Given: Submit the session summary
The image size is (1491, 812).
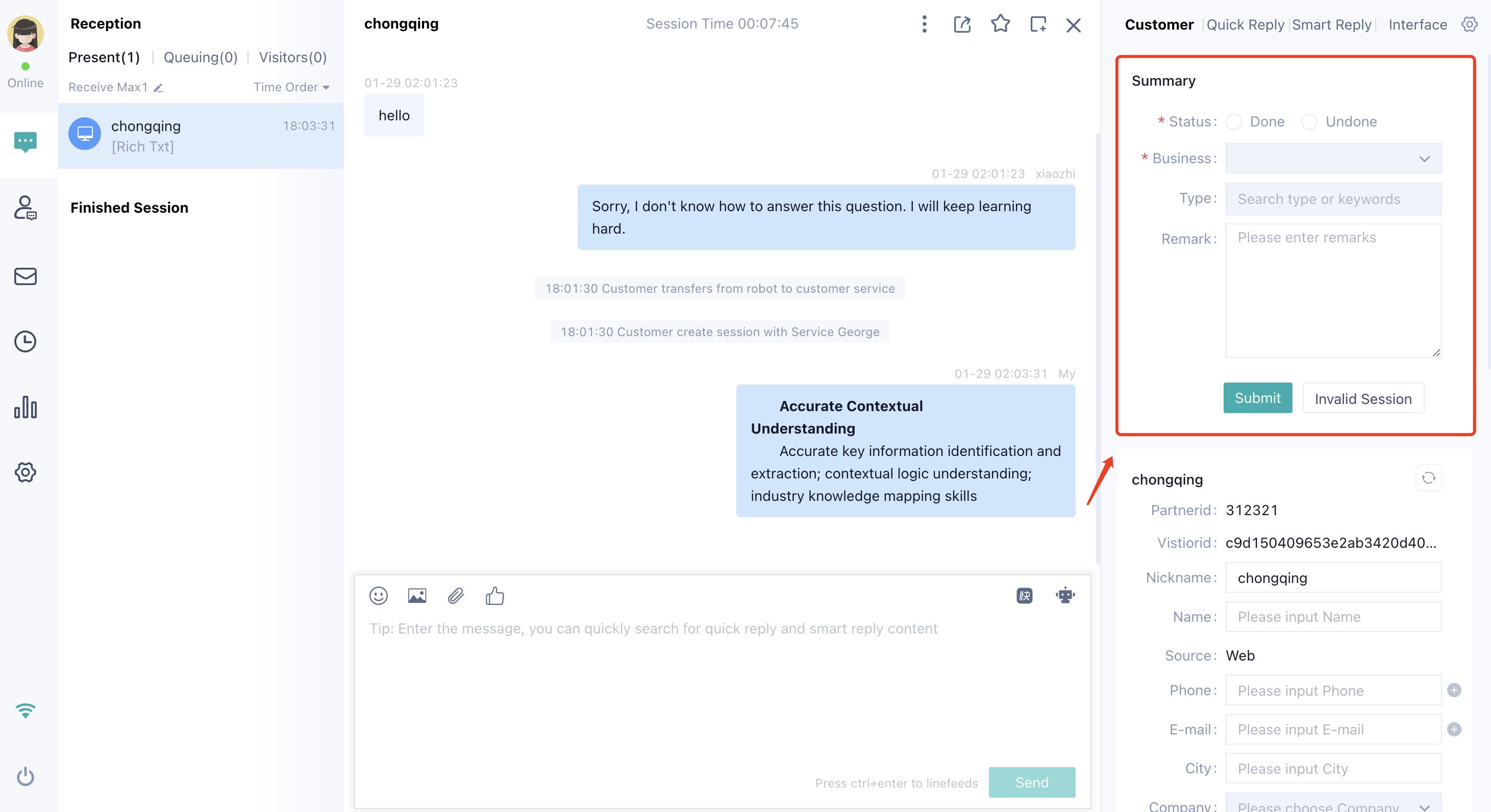Looking at the screenshot, I should click(1257, 398).
